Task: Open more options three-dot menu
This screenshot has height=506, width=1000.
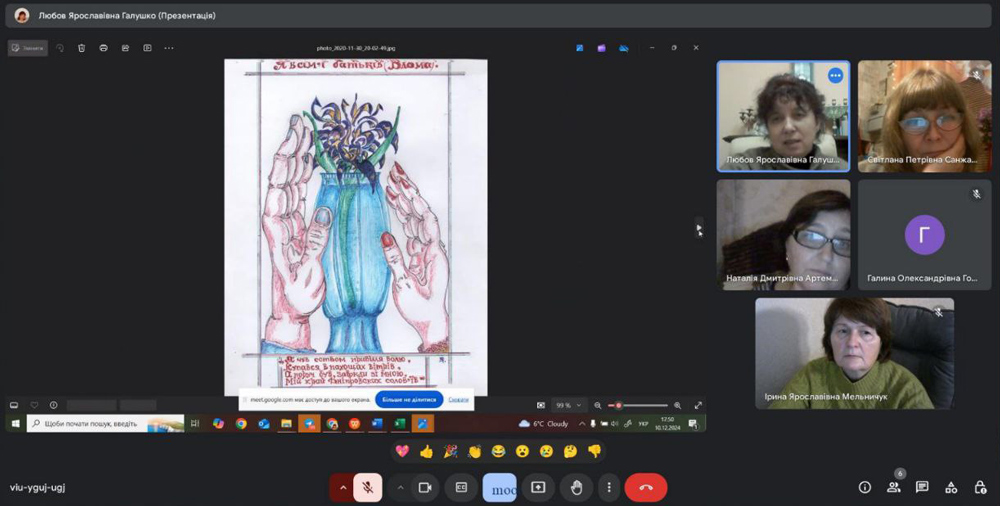Action: point(609,487)
